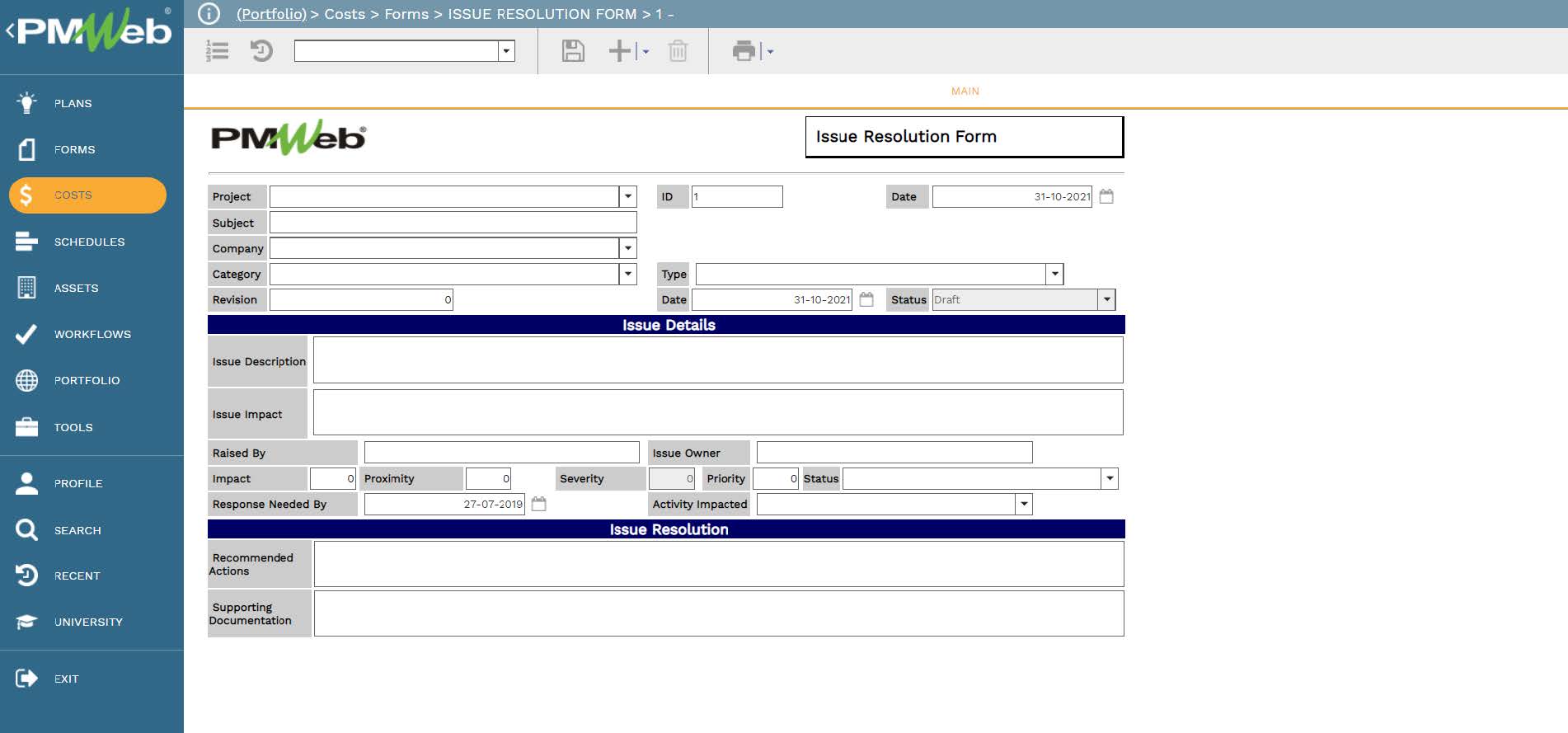Open University graduation cap icon
Viewport: 1568px width, 733px height.
26,622
